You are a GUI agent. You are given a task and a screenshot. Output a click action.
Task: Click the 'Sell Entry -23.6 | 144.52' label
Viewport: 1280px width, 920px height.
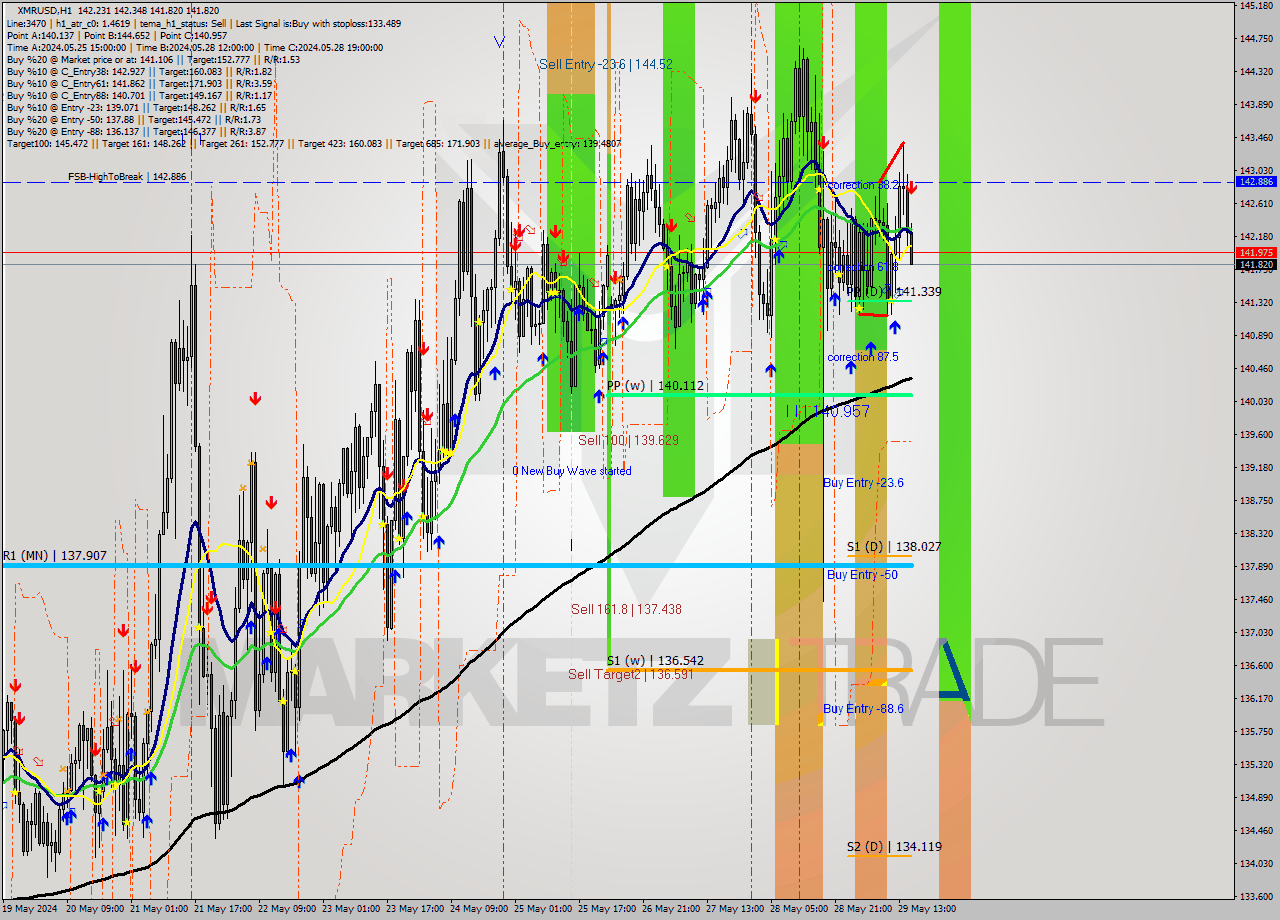606,64
